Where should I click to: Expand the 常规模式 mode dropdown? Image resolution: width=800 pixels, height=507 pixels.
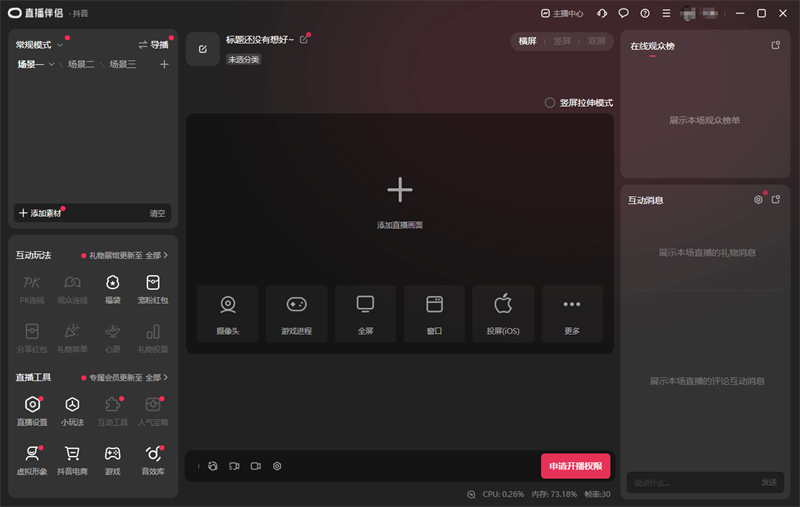coord(40,45)
